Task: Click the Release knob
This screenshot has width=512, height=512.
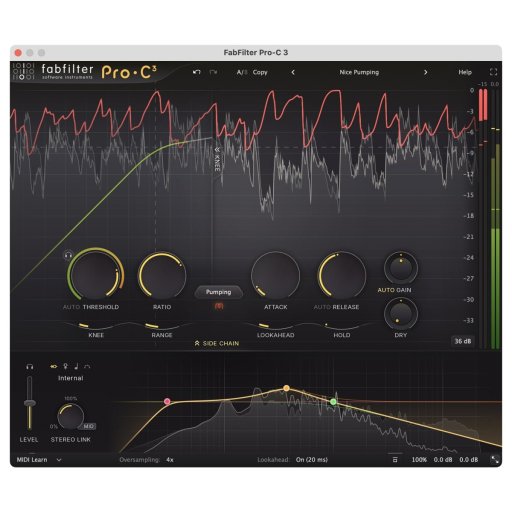Action: (x=341, y=275)
